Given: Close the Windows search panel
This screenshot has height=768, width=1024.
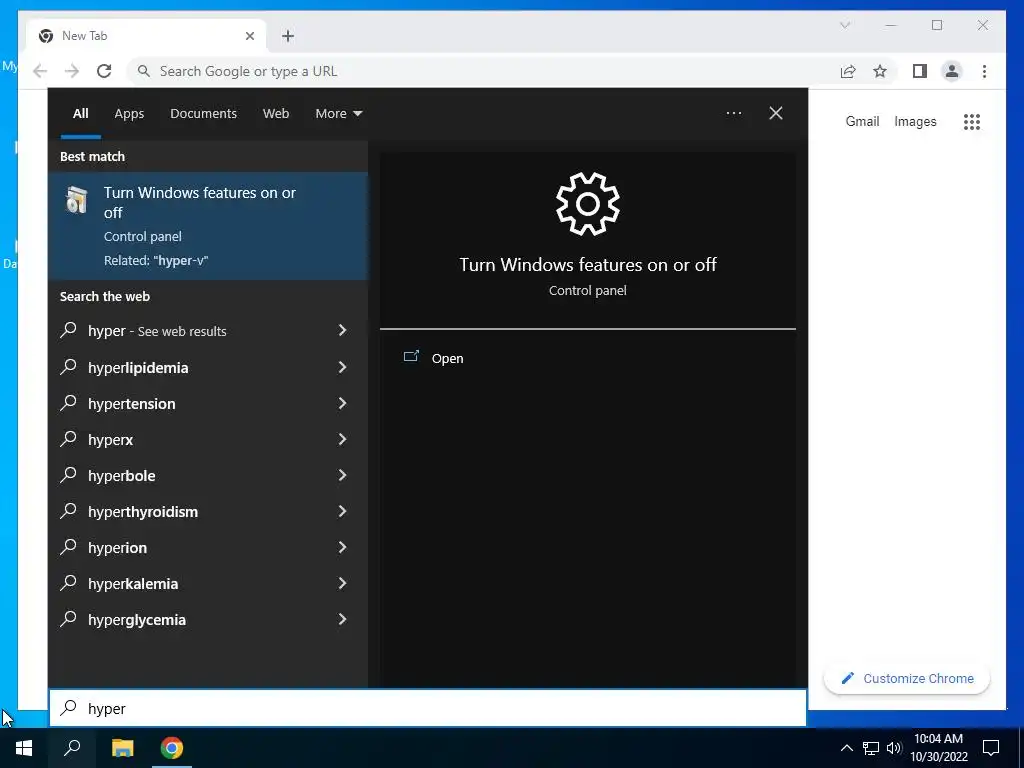Looking at the screenshot, I should [776, 113].
